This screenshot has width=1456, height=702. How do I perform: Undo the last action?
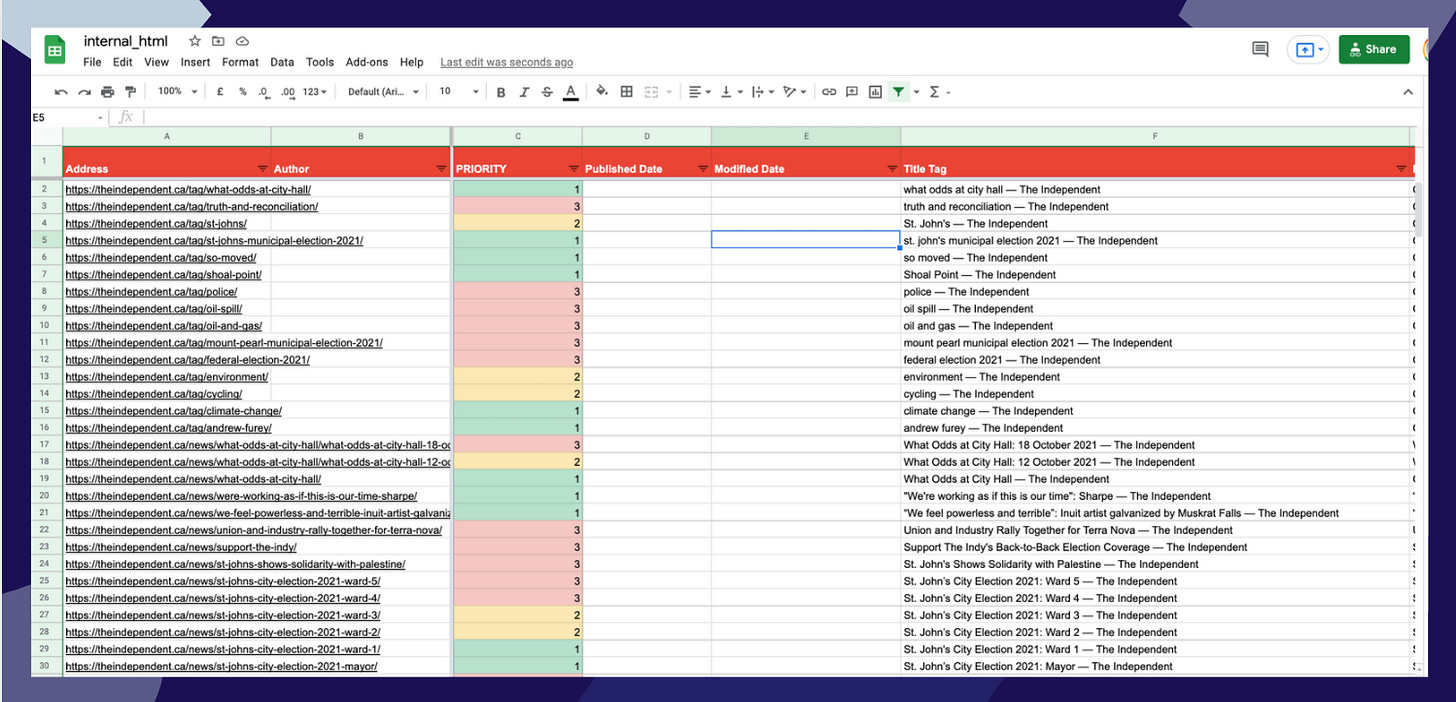coord(61,92)
